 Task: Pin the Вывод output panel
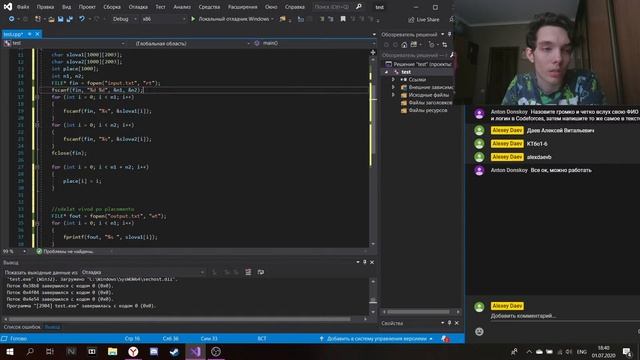[364, 262]
